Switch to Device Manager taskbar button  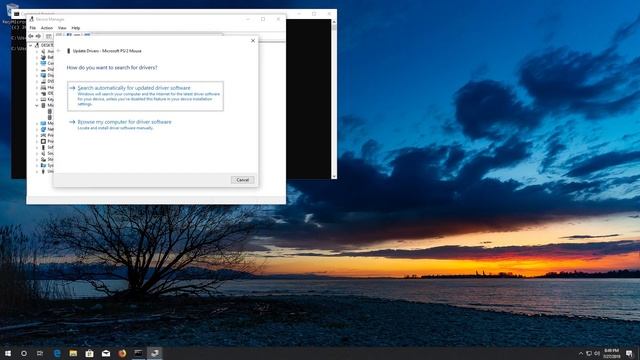pos(155,353)
